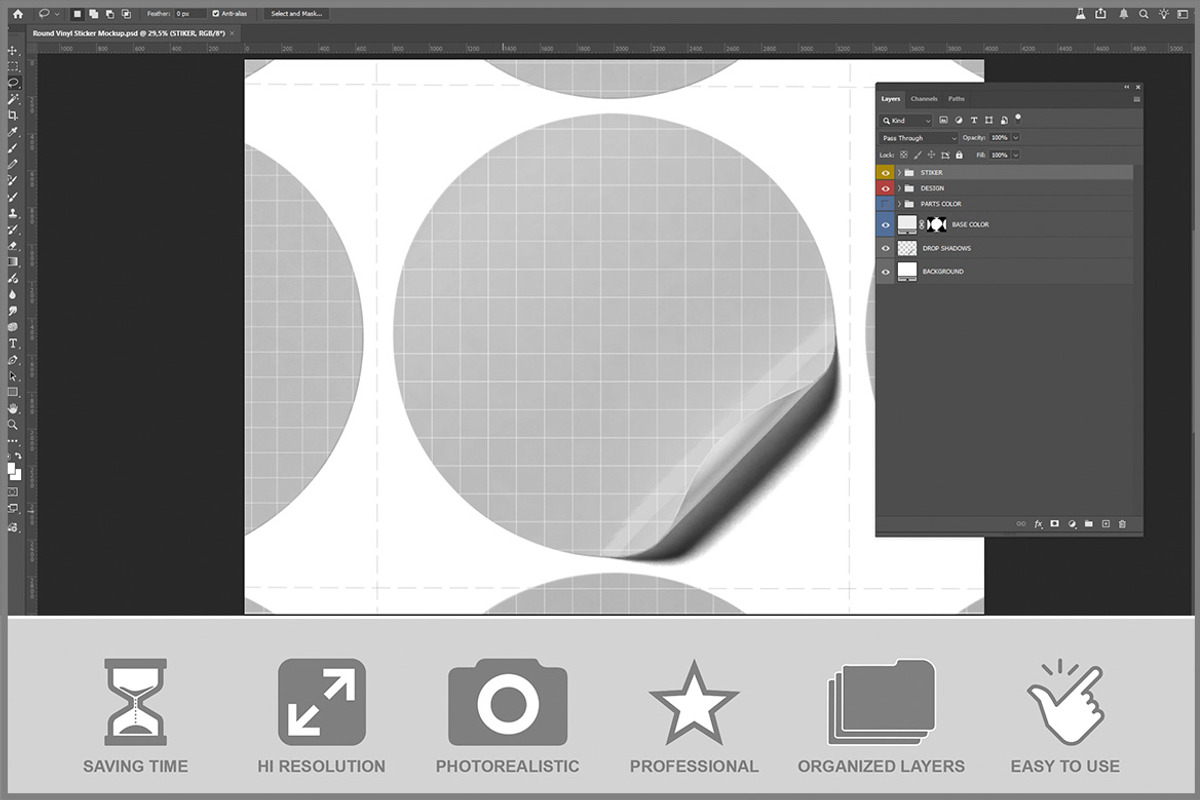Select the Pen tool
The image size is (1200, 800).
[13, 359]
